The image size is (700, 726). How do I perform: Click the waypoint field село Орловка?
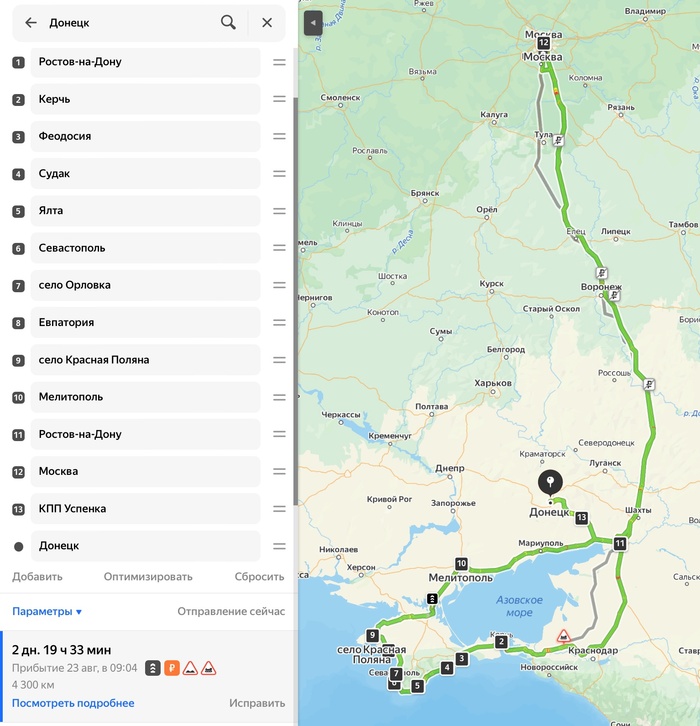[145, 285]
